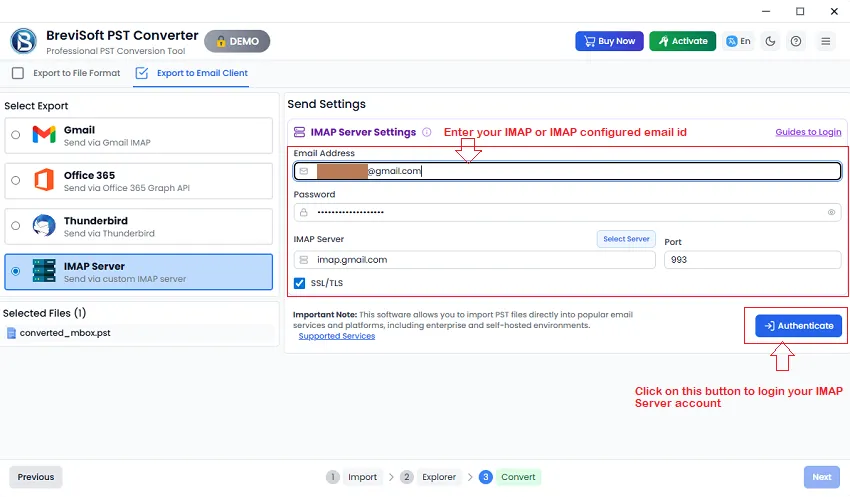Click the lock icon in Password field
The width and height of the screenshot is (850, 497).
click(304, 212)
